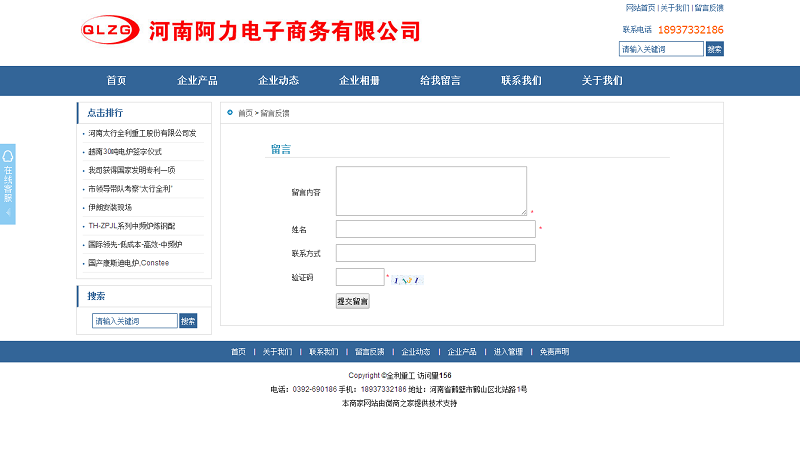This screenshot has width=800, height=475.
Task: Click the captcha verification image
Action: click(408, 279)
